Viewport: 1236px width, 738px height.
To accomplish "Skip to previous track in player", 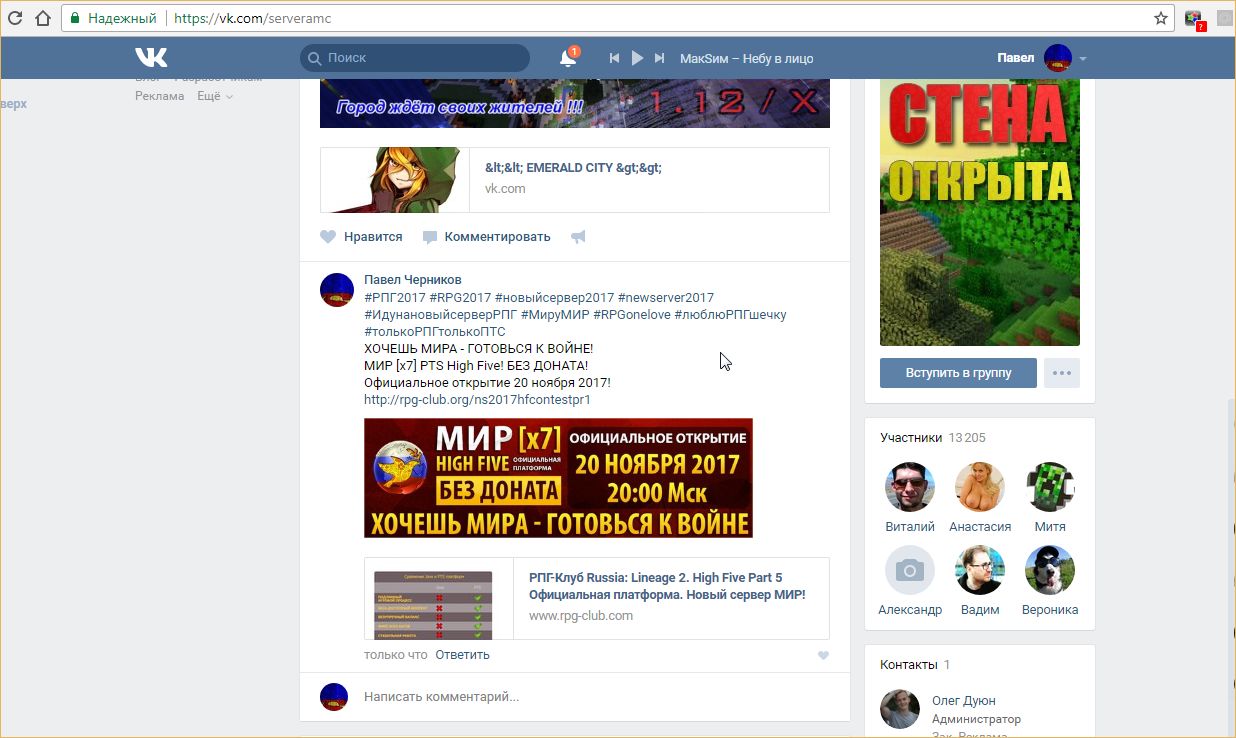I will pyautogui.click(x=615, y=59).
